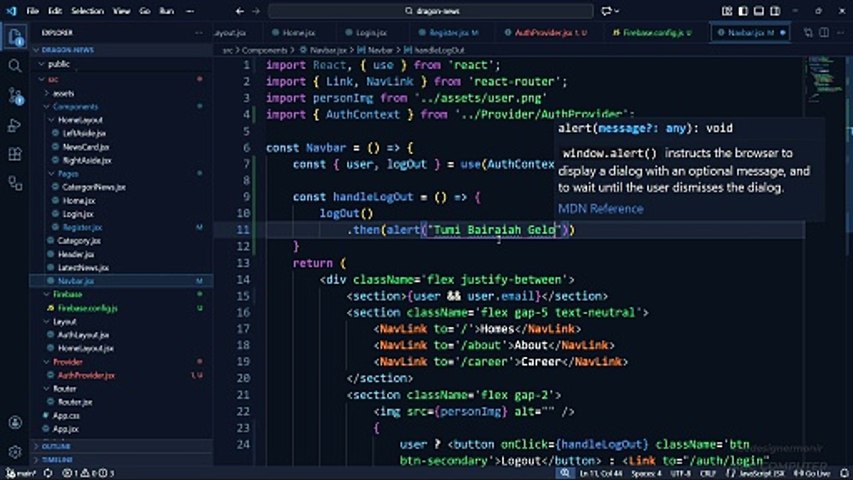Open the MDN Reference link in tooltip

pos(601,209)
